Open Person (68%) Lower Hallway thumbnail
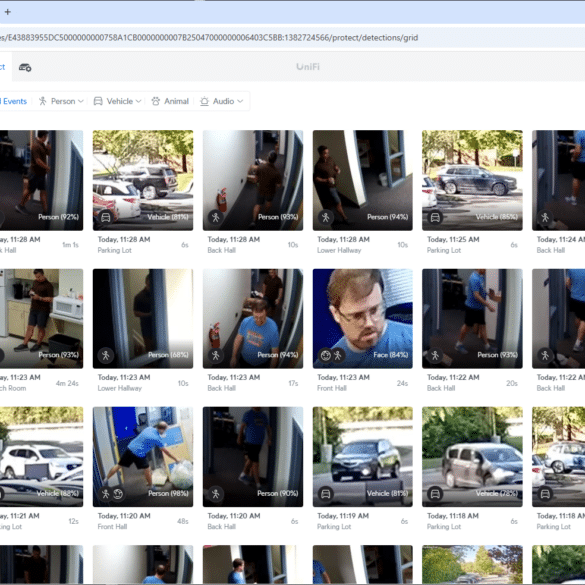 click(x=143, y=319)
